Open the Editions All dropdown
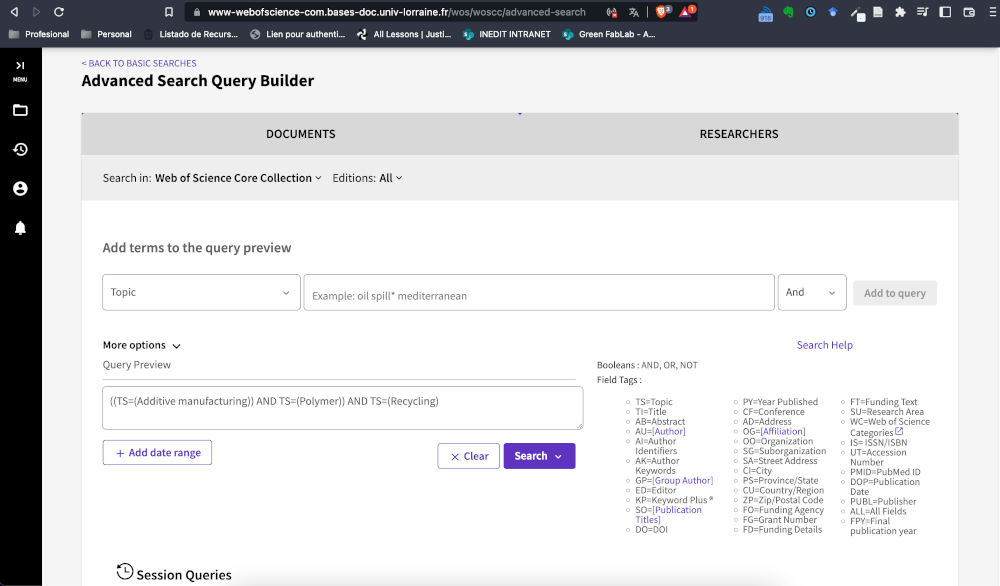Screen dimensions: 1000x586 [390, 178]
